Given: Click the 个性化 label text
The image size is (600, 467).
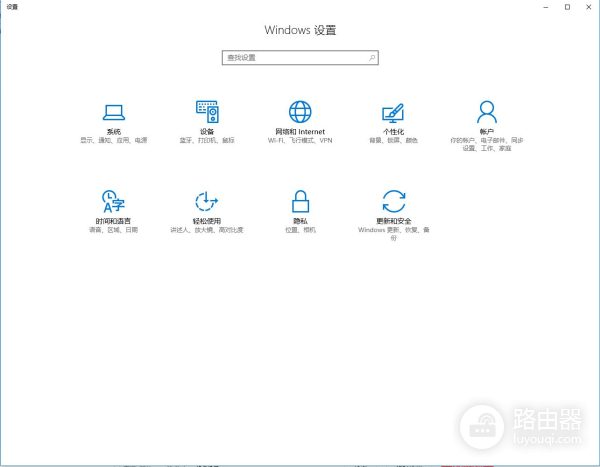Looking at the screenshot, I should click(393, 132).
